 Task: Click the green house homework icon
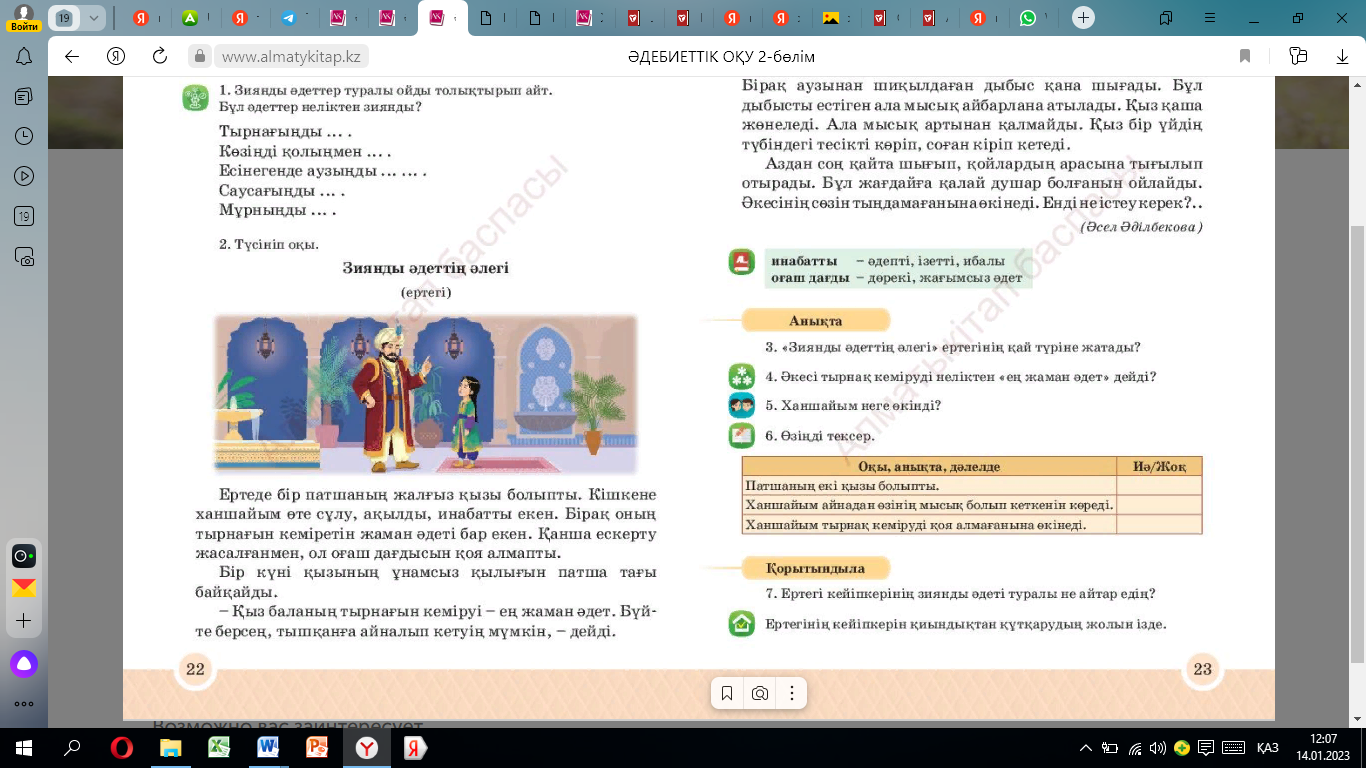click(741, 624)
